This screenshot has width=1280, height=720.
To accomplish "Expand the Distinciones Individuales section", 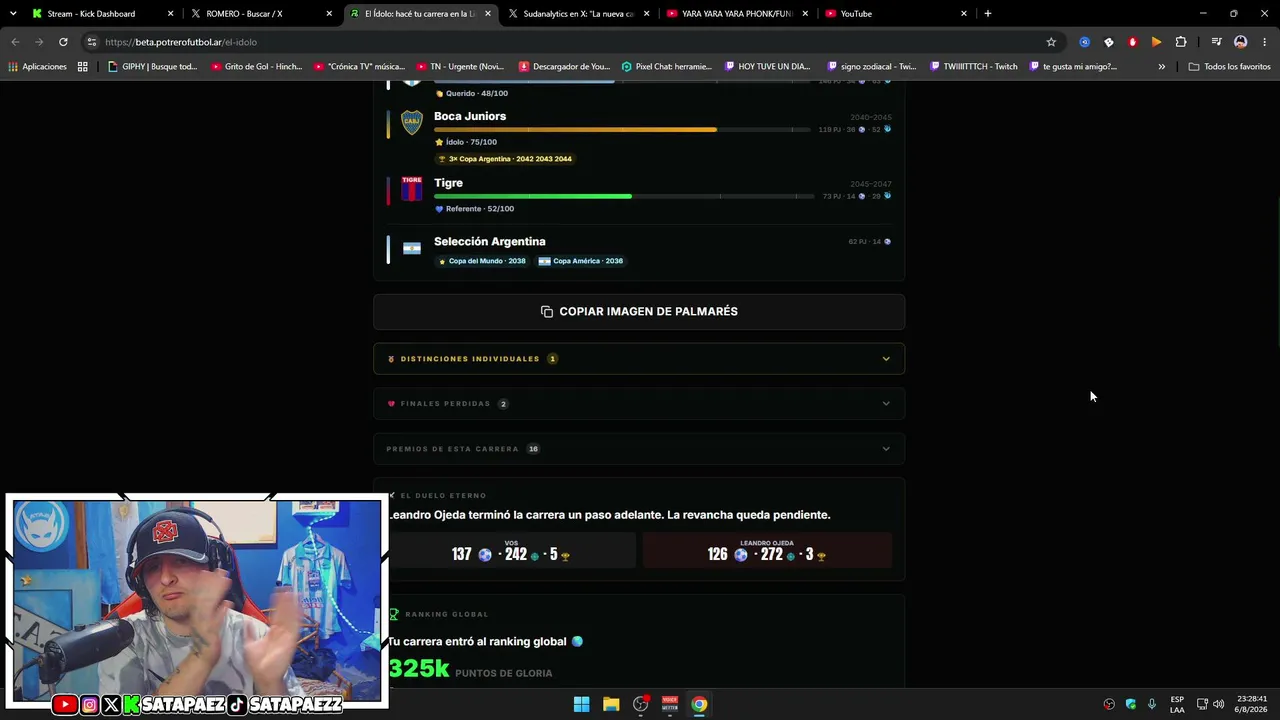I will (x=639, y=359).
